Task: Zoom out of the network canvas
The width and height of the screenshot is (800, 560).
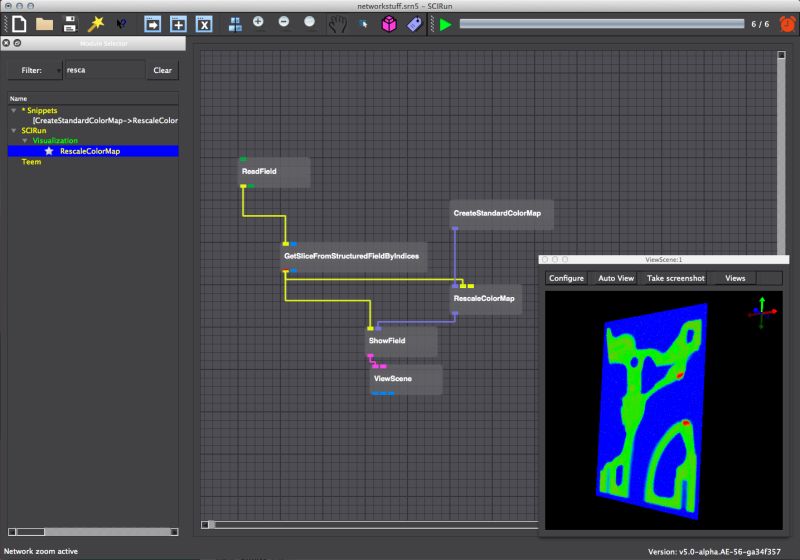Action: point(284,21)
